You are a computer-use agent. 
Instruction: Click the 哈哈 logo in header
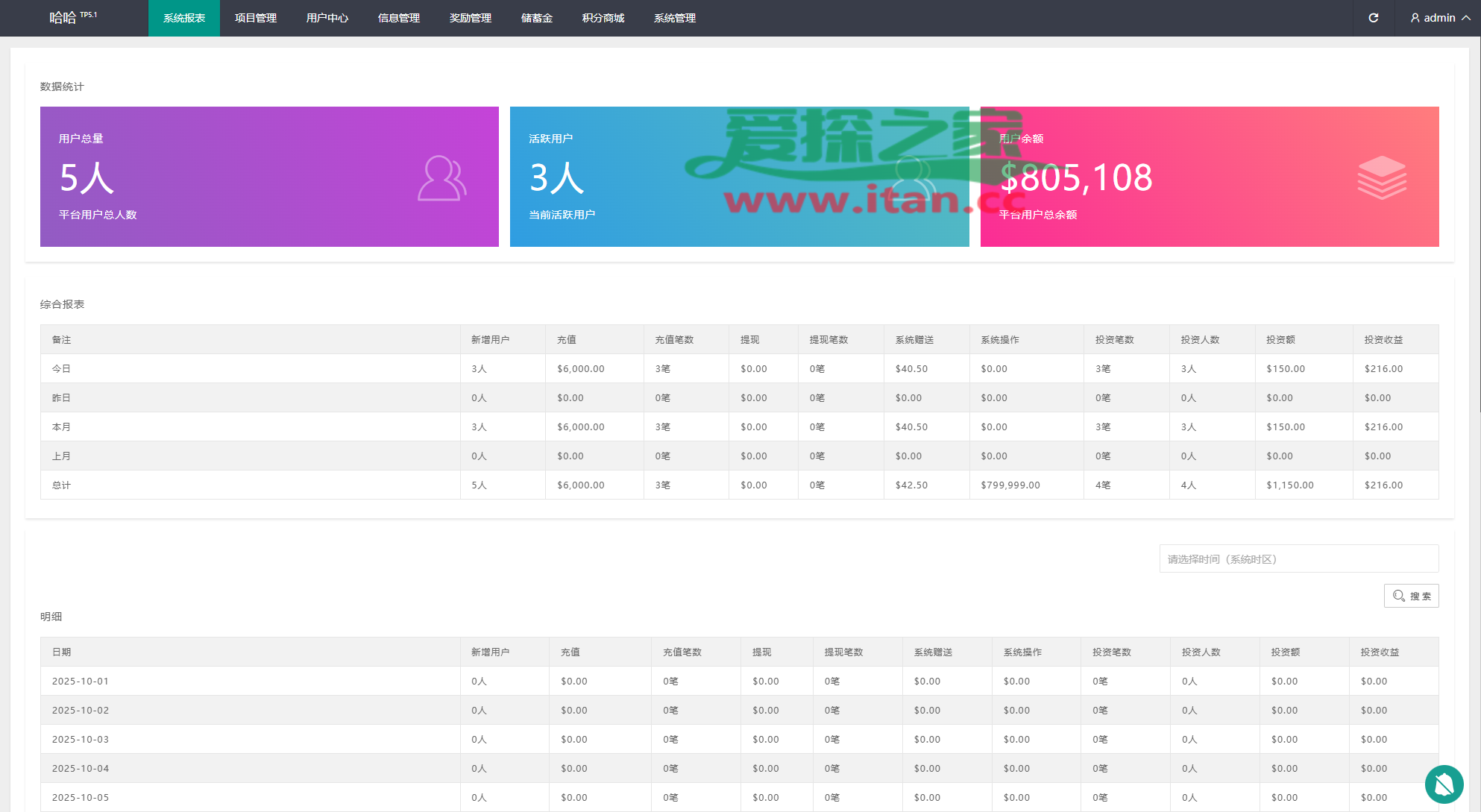tap(63, 18)
